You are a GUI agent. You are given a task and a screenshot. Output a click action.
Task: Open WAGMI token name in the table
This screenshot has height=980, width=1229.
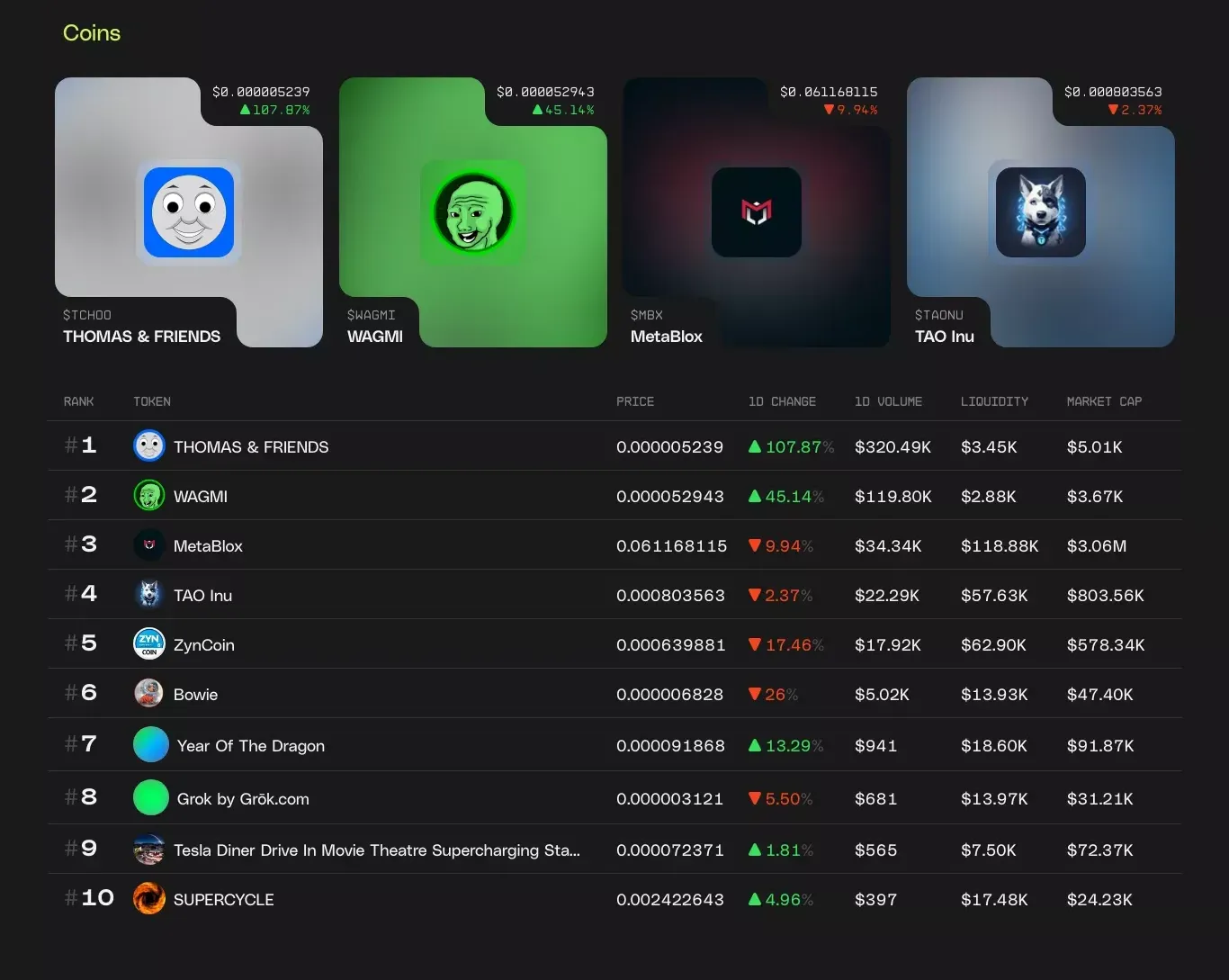[x=201, y=497]
